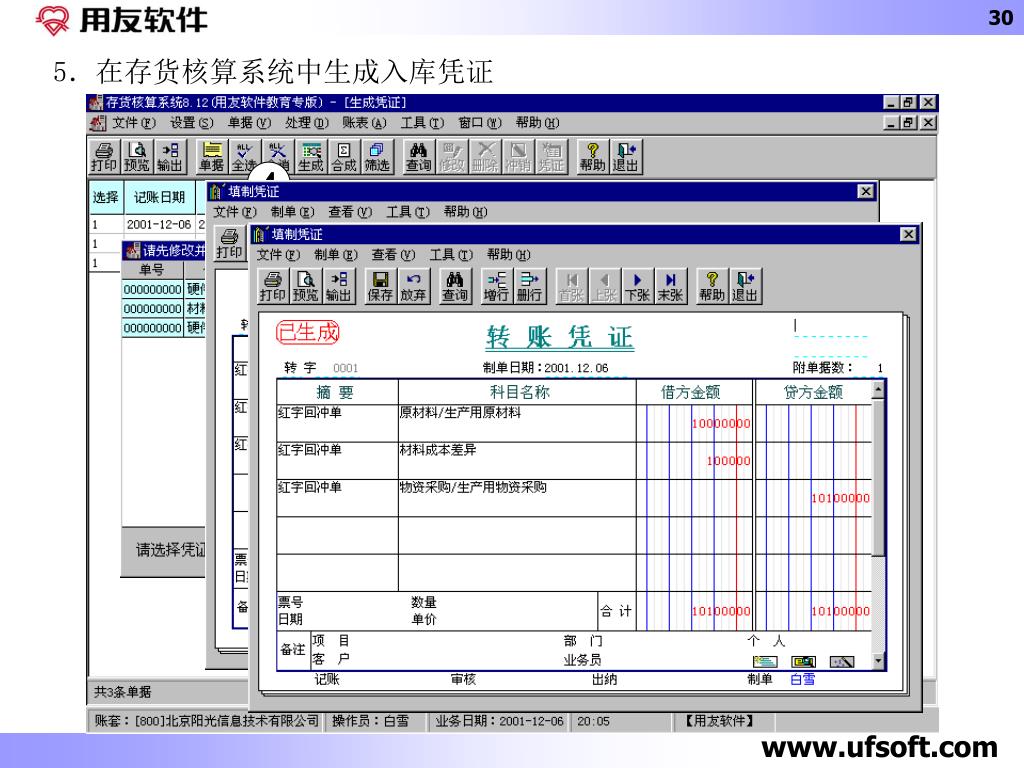Click 业务日期：2001-12-06 status bar entry
This screenshot has height=768, width=1024.
click(x=500, y=721)
